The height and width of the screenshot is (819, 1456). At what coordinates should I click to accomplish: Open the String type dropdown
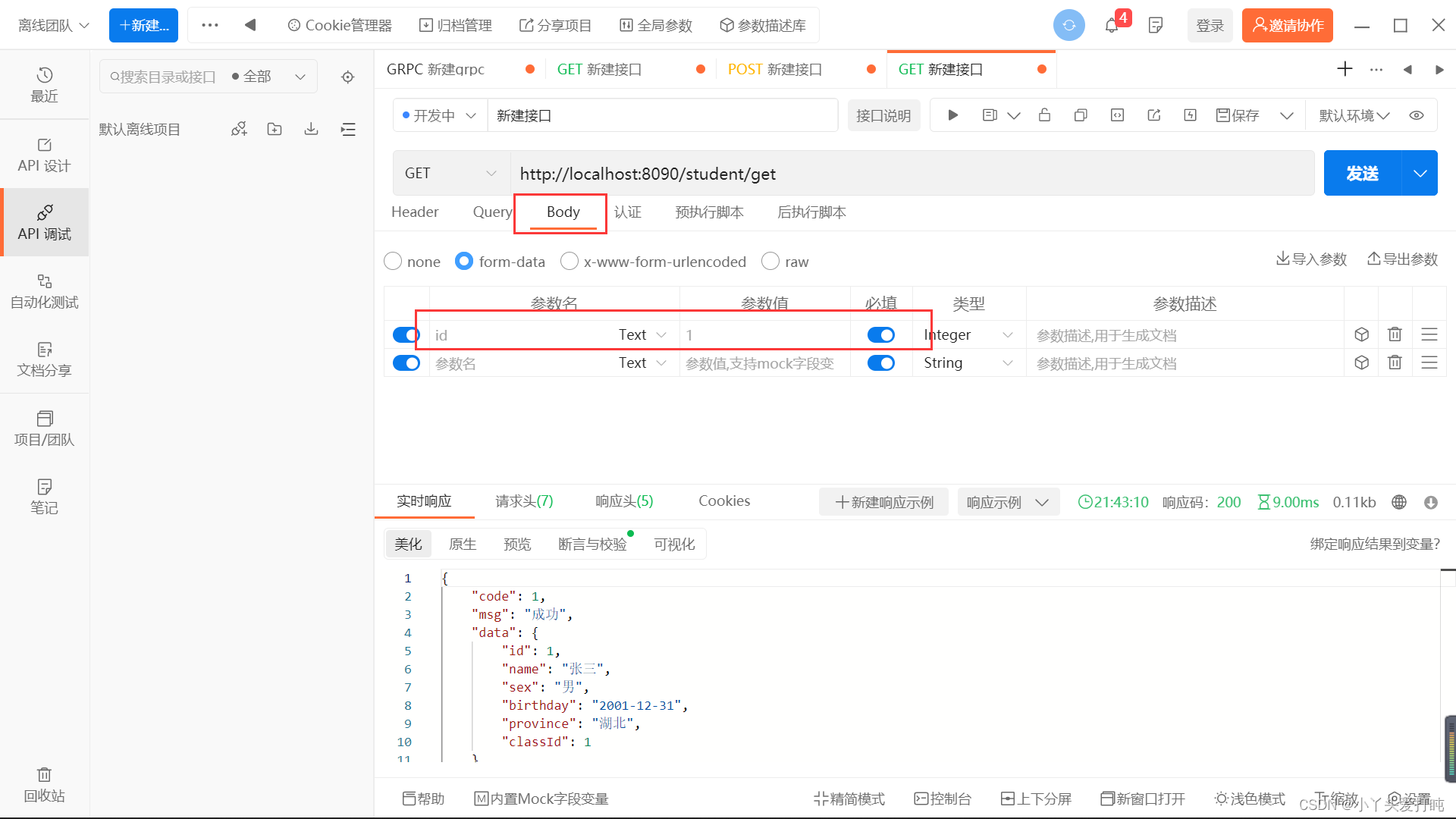969,362
